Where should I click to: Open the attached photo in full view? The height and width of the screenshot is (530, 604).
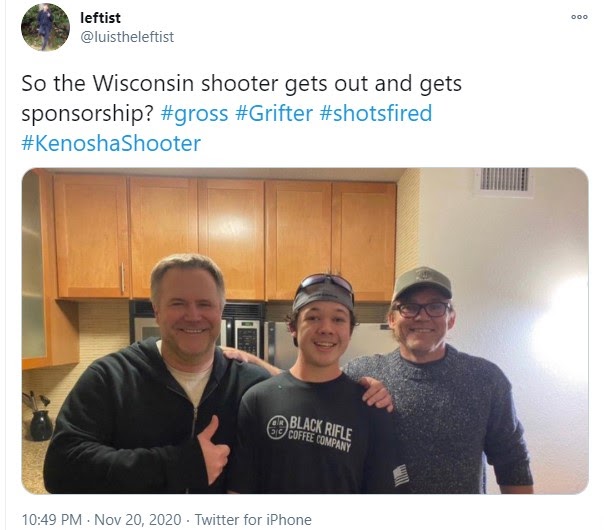pos(305,331)
